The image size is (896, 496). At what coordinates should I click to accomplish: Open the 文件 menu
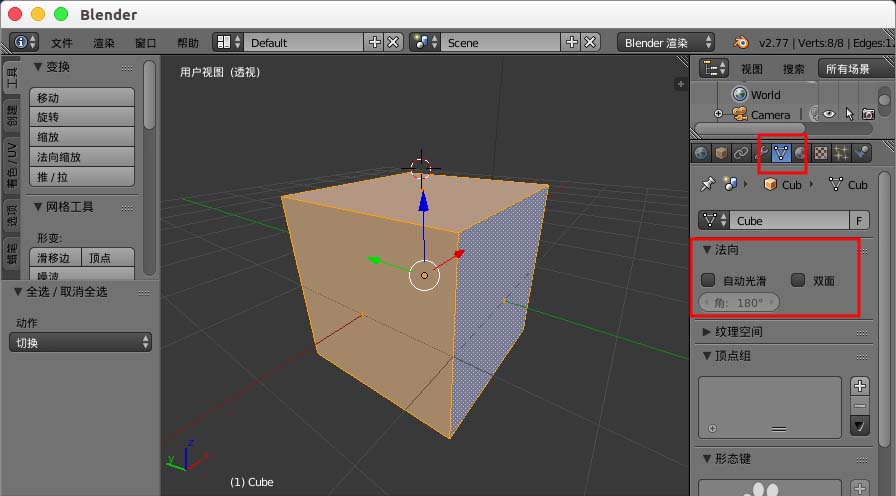click(x=62, y=43)
